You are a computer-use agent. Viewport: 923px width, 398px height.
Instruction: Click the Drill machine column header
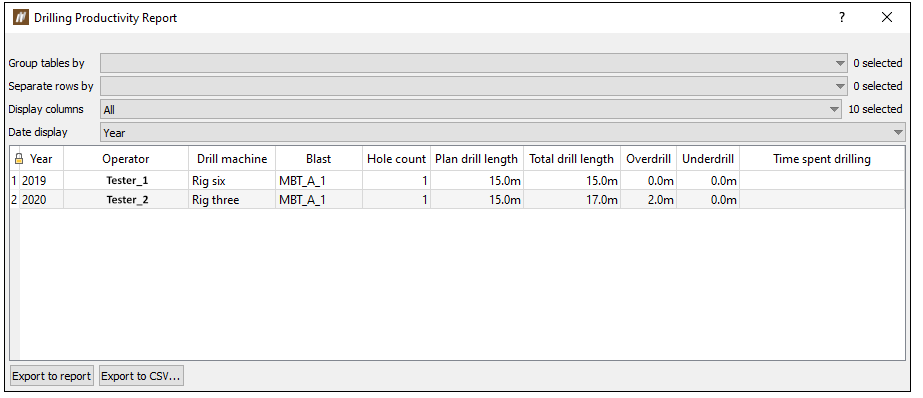[x=232, y=159]
